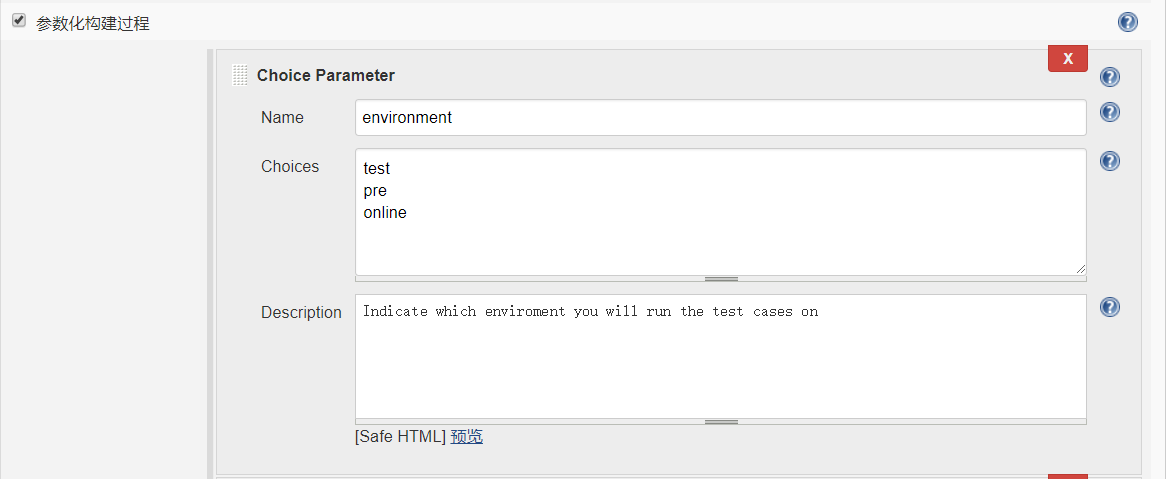This screenshot has height=479, width=1167.
Task: Grab the Choice Parameter drag handle
Action: click(x=240, y=75)
